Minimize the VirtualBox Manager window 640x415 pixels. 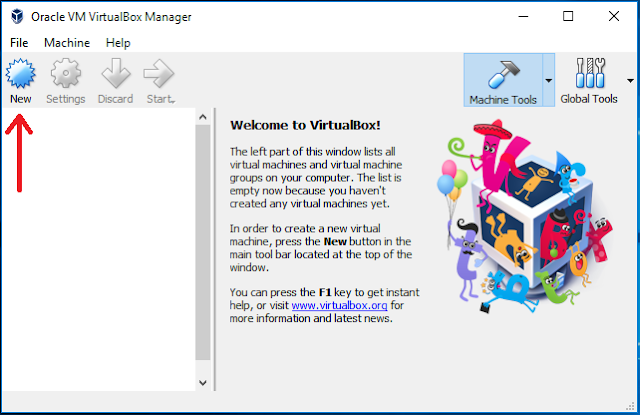pos(523,17)
